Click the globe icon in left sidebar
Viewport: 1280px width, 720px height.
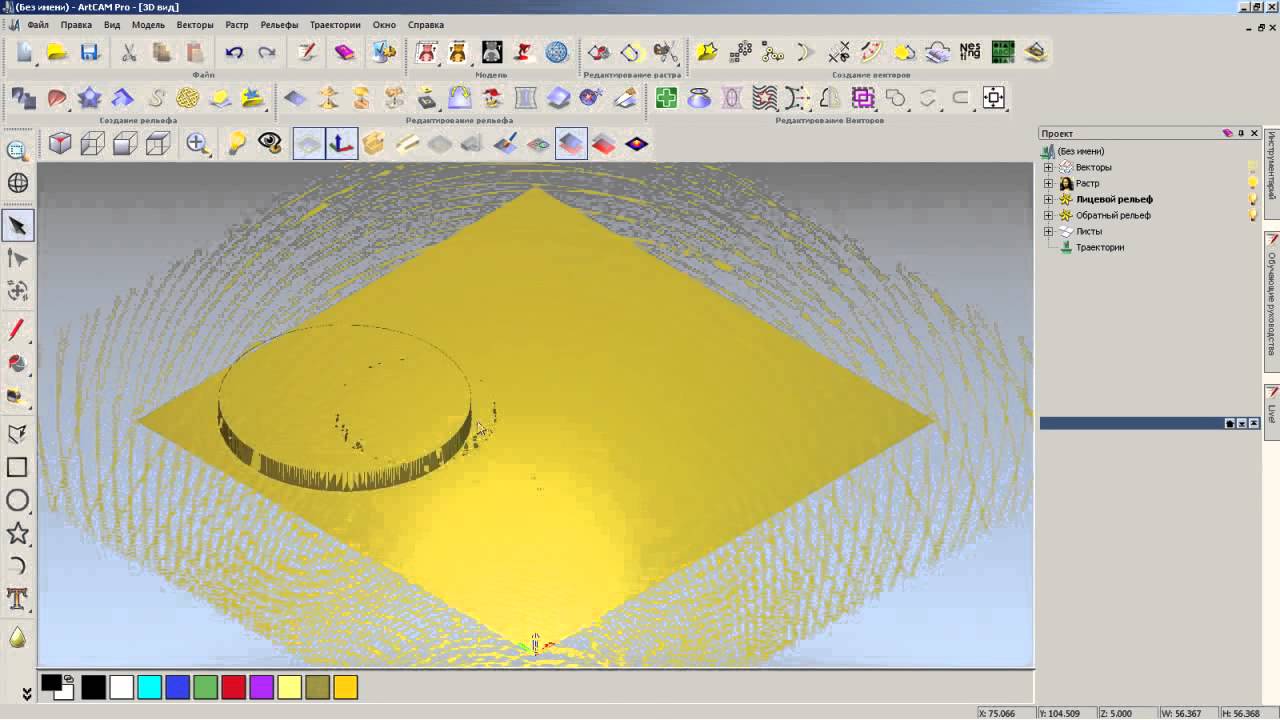click(x=18, y=183)
